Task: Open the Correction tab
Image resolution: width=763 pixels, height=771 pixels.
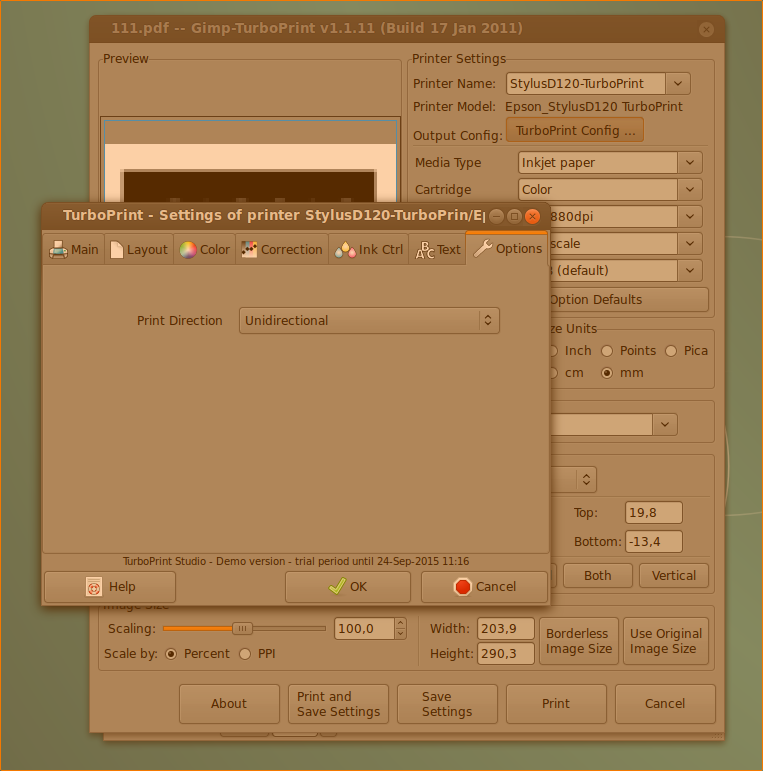Action: point(282,250)
